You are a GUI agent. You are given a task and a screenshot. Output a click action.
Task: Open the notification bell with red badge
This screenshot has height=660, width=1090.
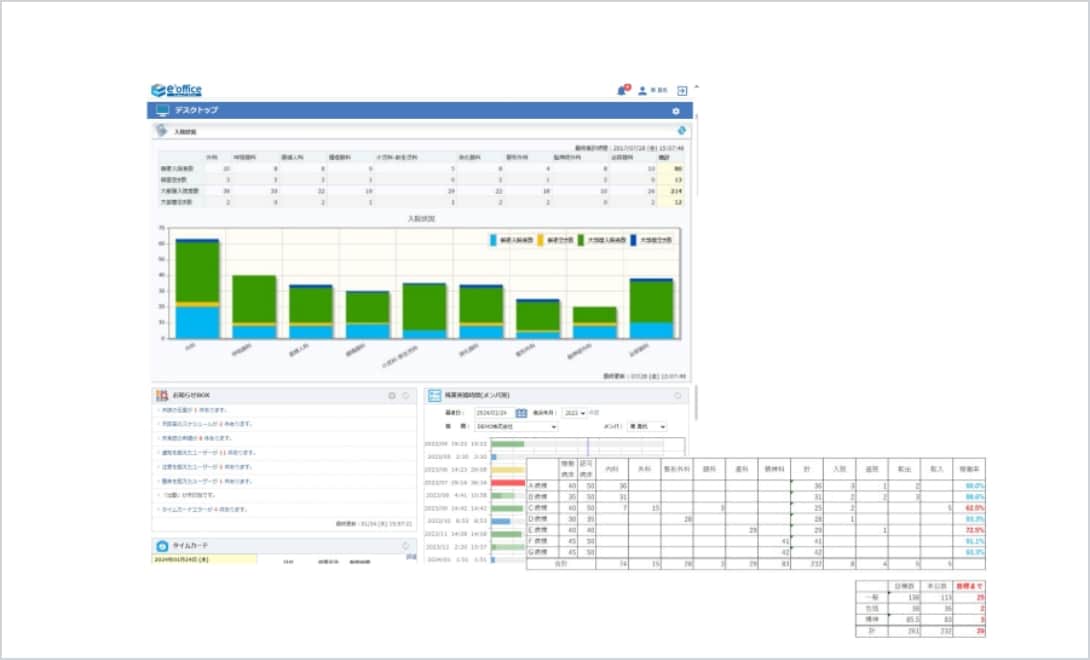click(x=623, y=90)
